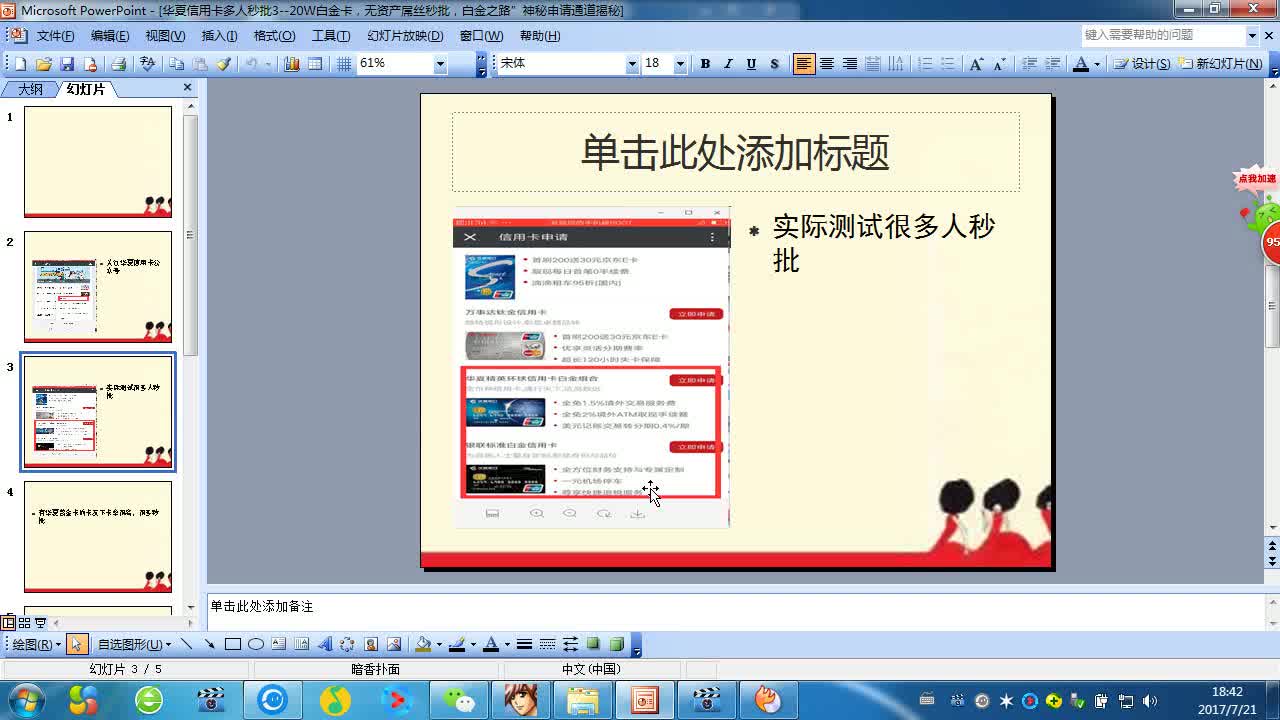The height and width of the screenshot is (720, 1280).
Task: Open the font family dropdown
Action: point(633,64)
